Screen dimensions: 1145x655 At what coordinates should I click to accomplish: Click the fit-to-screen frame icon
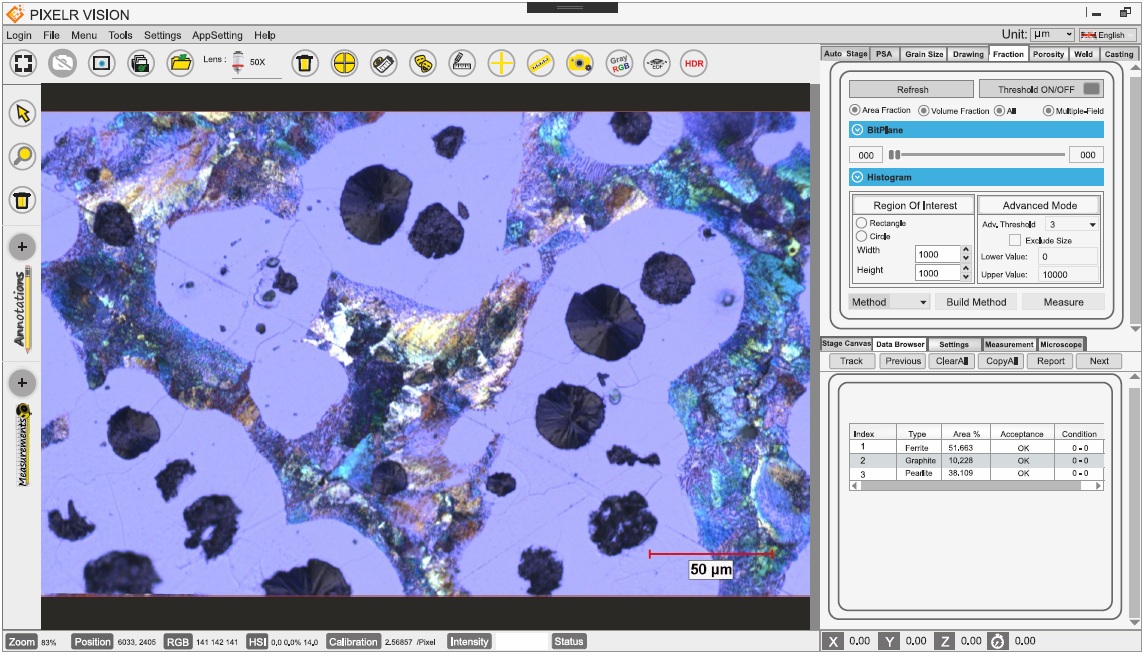point(23,63)
